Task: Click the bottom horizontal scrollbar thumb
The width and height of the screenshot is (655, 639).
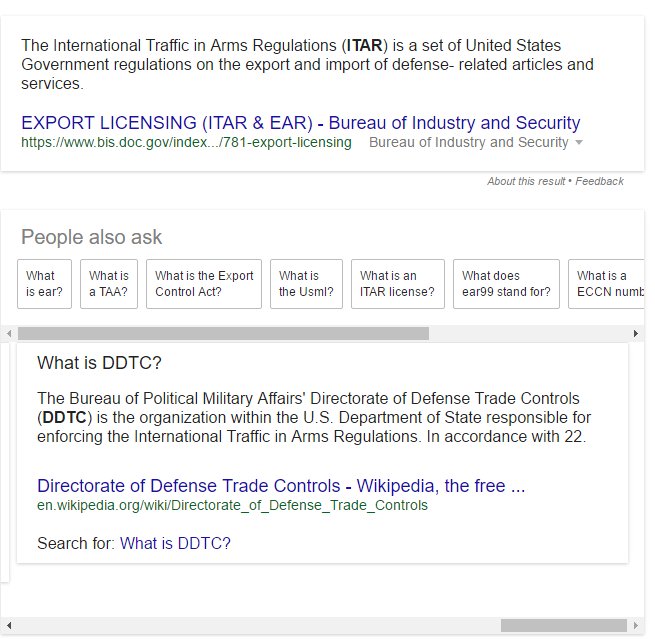Action: coord(563,625)
